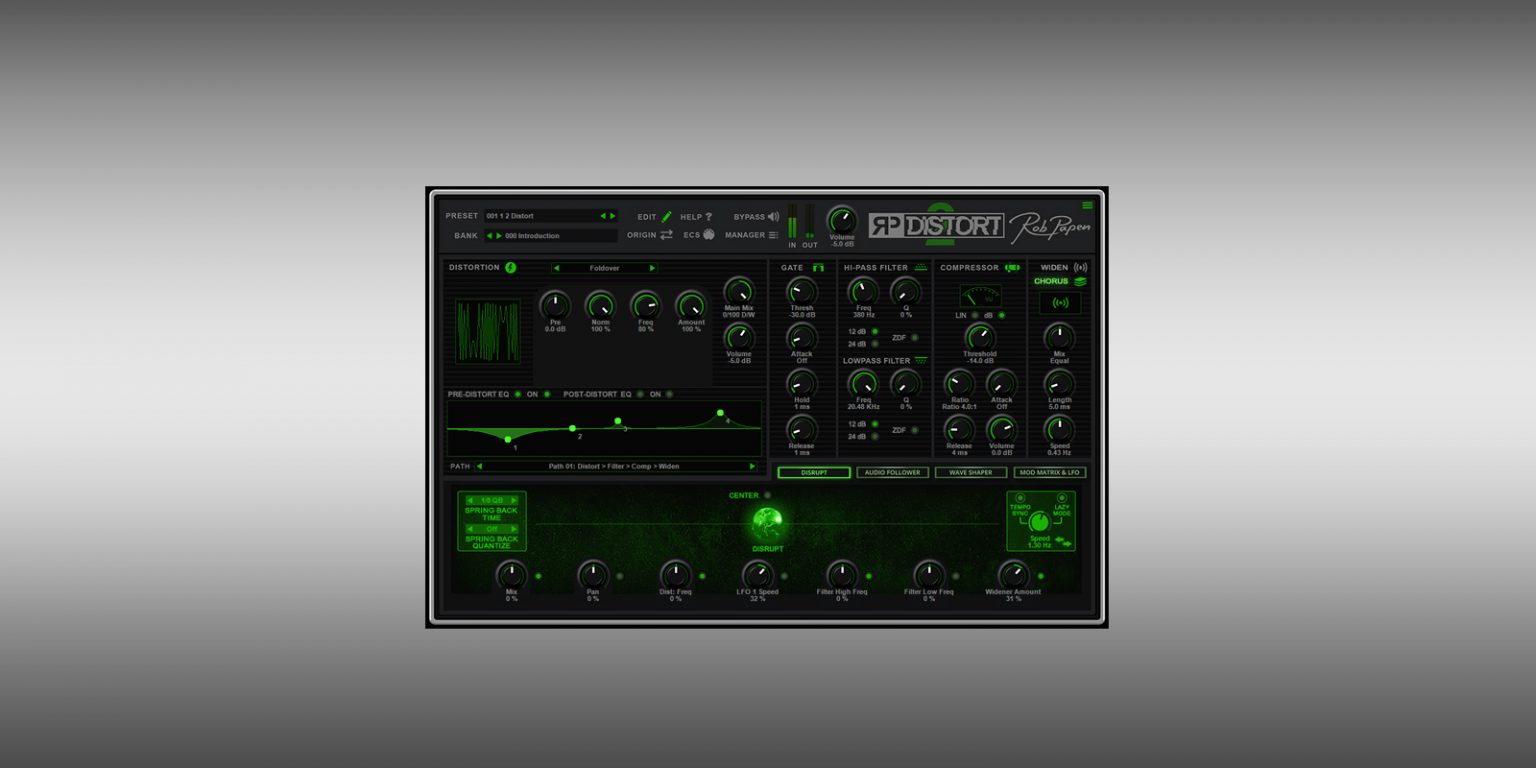Image resolution: width=1536 pixels, height=768 pixels.
Task: Advance to the next Preset with right arrow
Action: click(613, 215)
